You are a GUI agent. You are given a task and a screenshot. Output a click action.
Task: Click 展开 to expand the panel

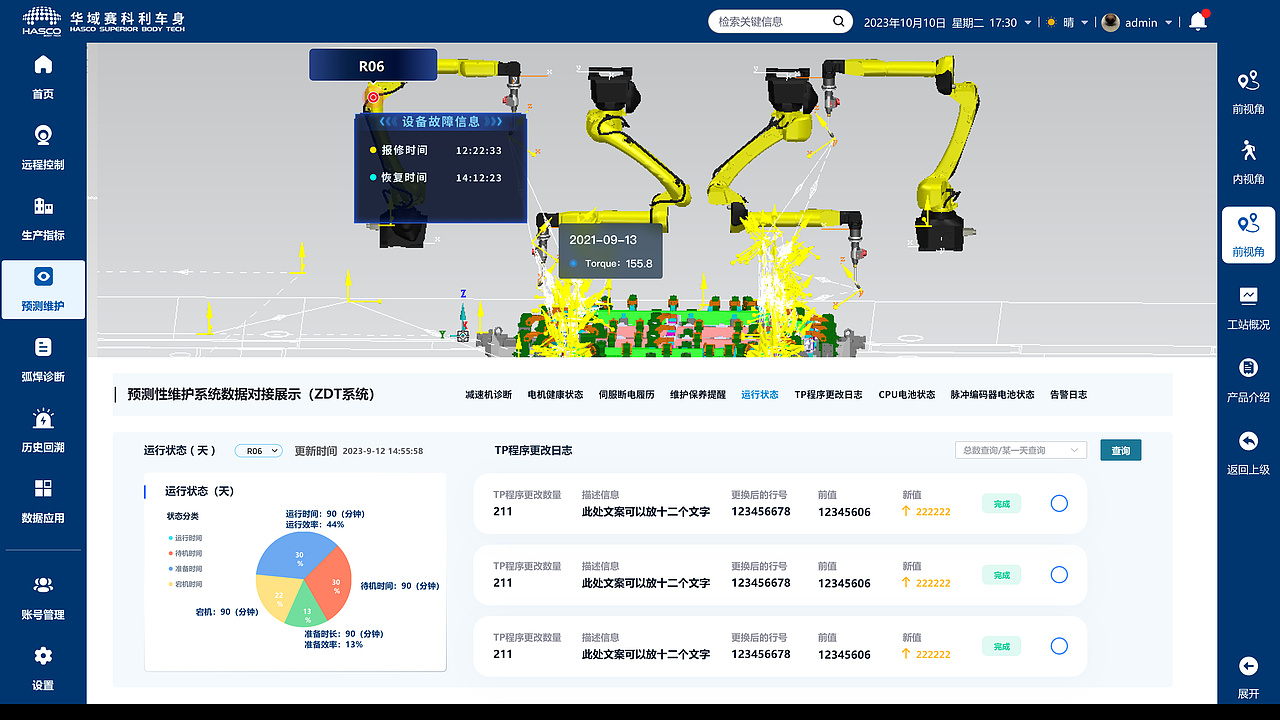1248,678
